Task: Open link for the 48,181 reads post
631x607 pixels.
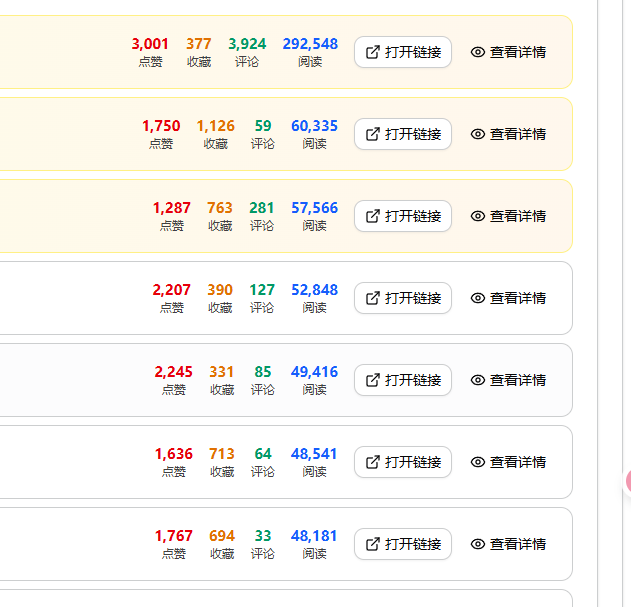Action: pos(403,544)
